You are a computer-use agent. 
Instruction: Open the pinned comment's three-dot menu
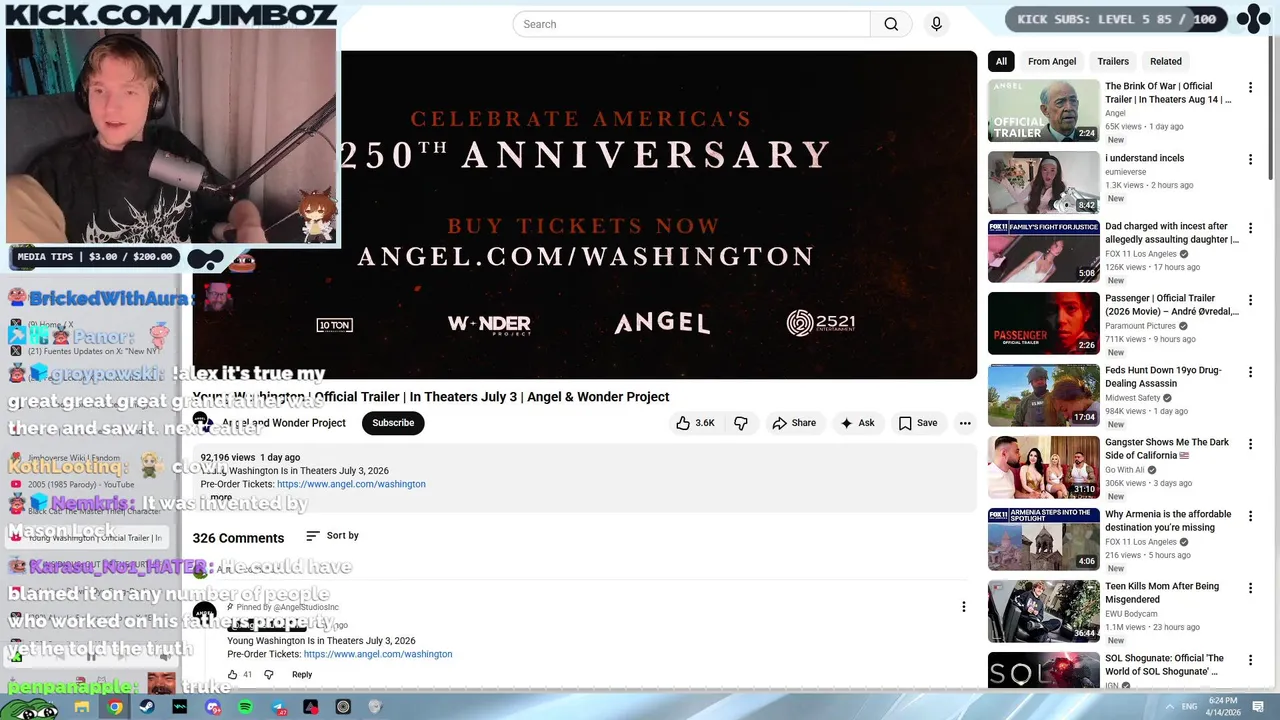click(964, 607)
